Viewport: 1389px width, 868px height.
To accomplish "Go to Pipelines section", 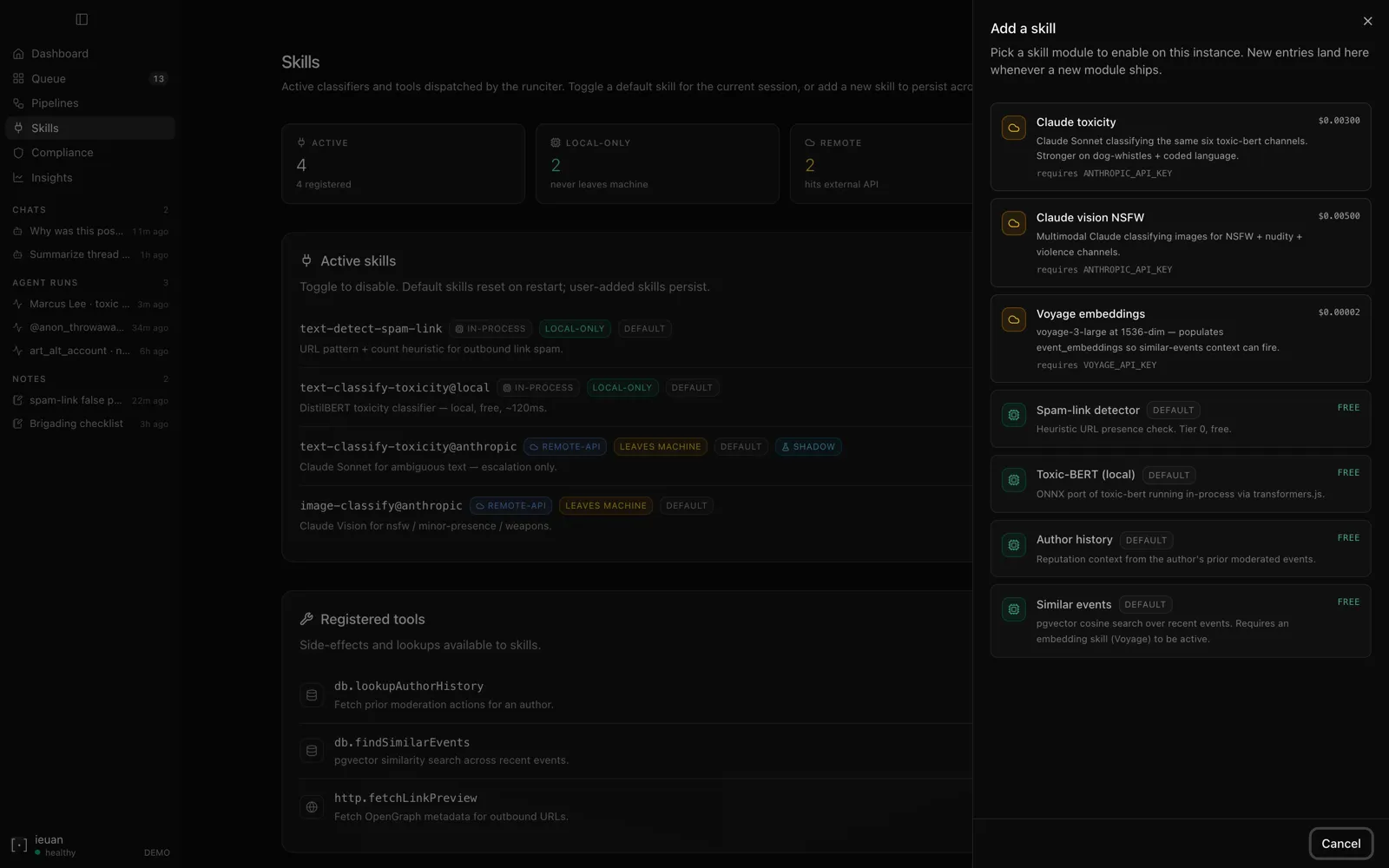I will pos(90,103).
